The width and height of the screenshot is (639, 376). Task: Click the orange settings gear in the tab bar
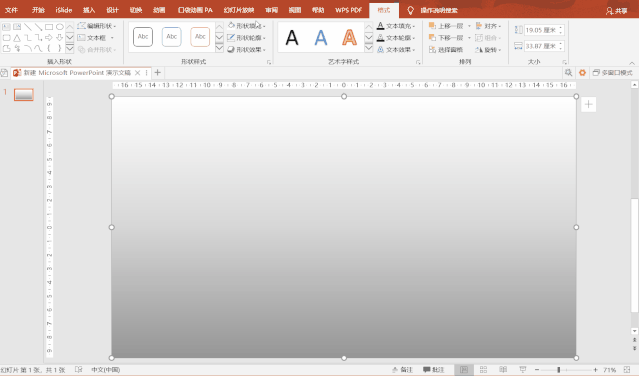pos(582,73)
